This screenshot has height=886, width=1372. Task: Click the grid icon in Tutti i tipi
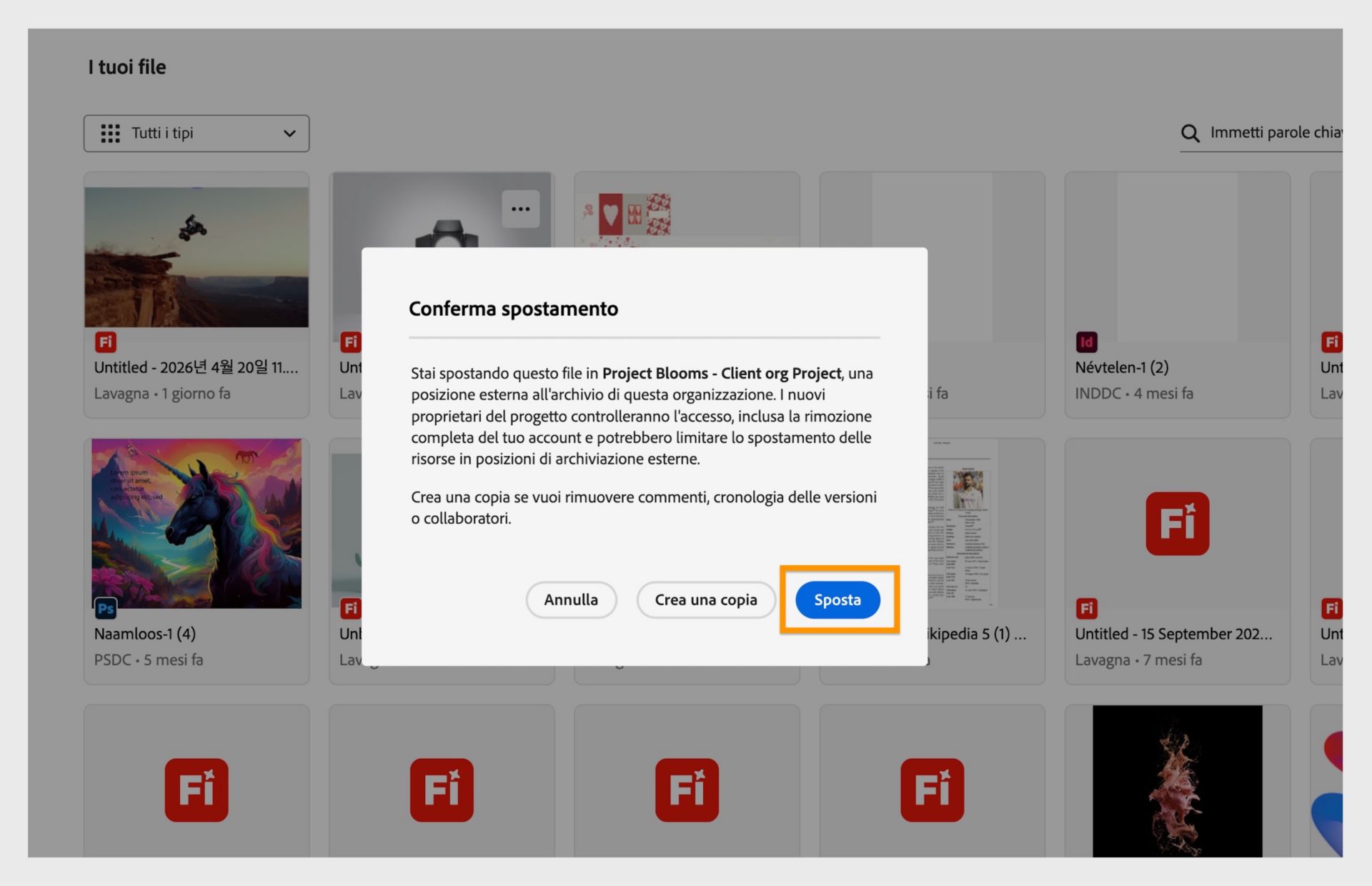tap(110, 134)
